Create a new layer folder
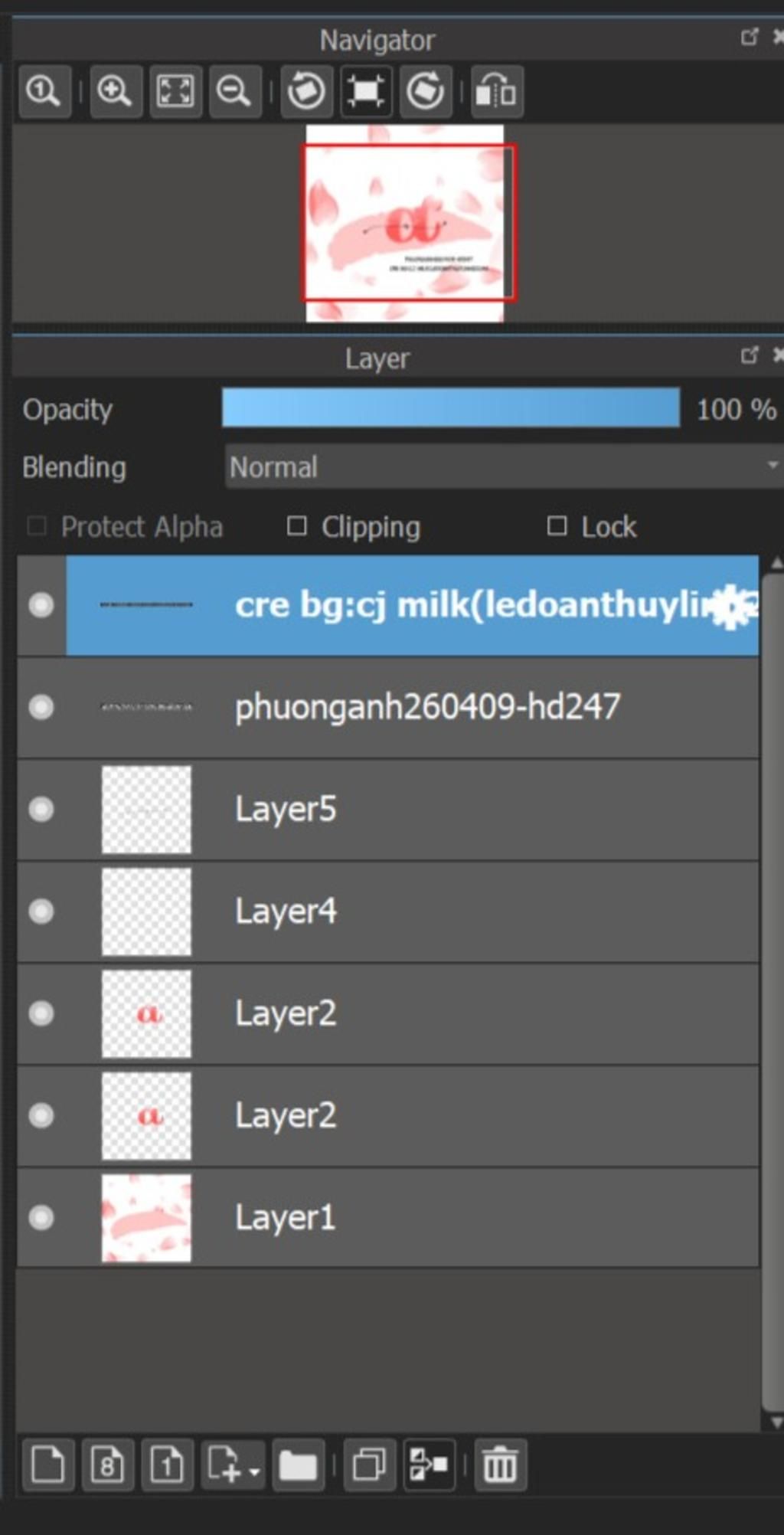The width and height of the screenshot is (784, 1535). (x=298, y=1465)
